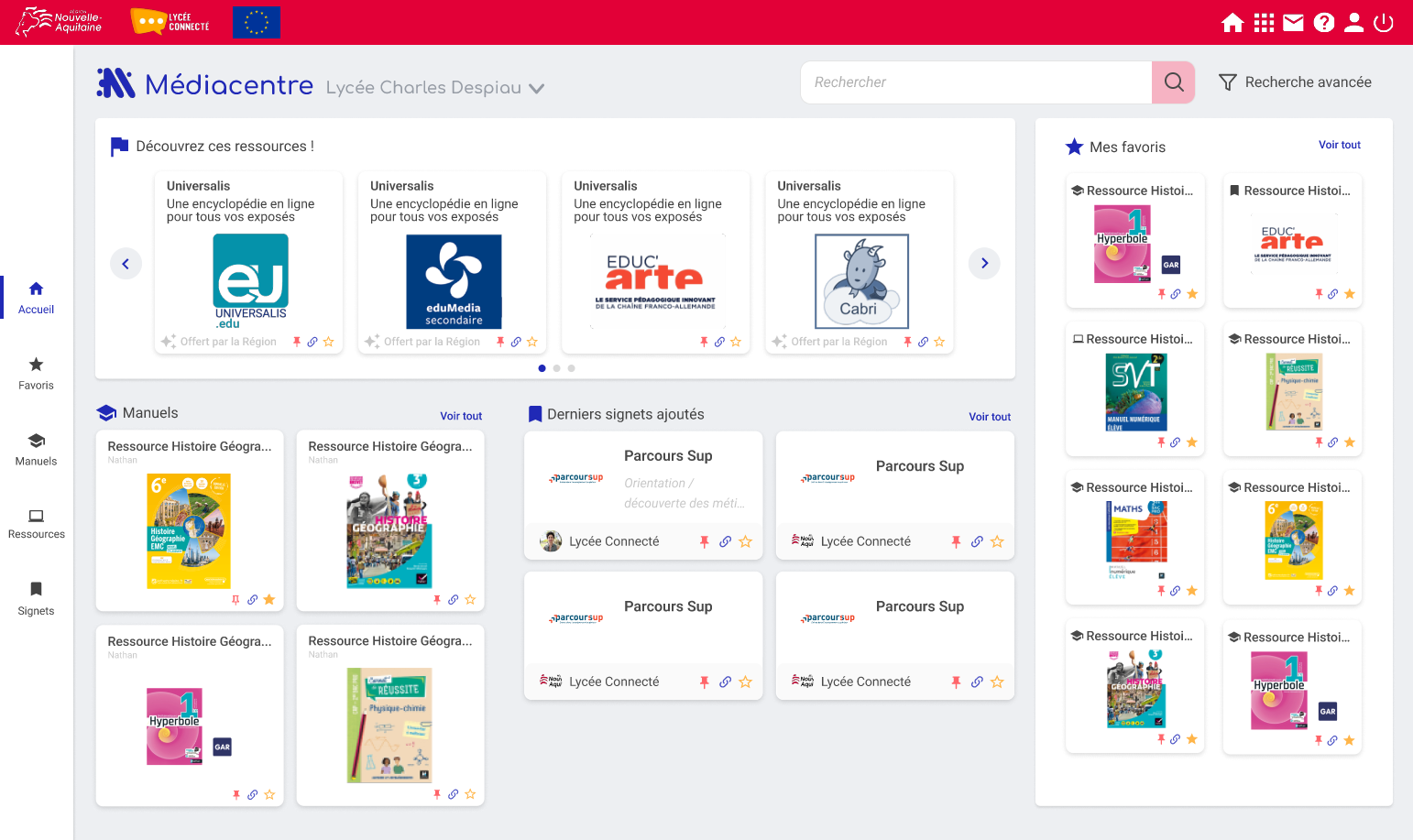The height and width of the screenshot is (840, 1413).
Task: Open the apps grid icon in header
Action: tap(1264, 23)
